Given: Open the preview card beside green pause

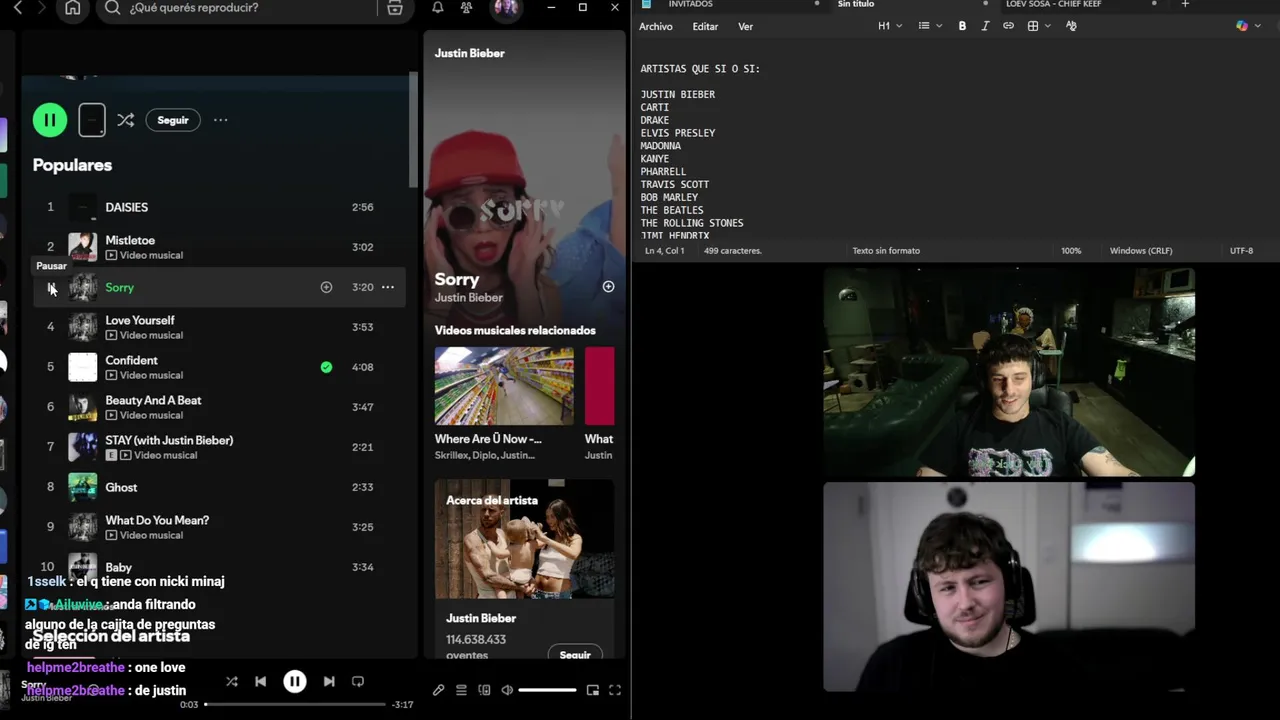Looking at the screenshot, I should coord(92,120).
